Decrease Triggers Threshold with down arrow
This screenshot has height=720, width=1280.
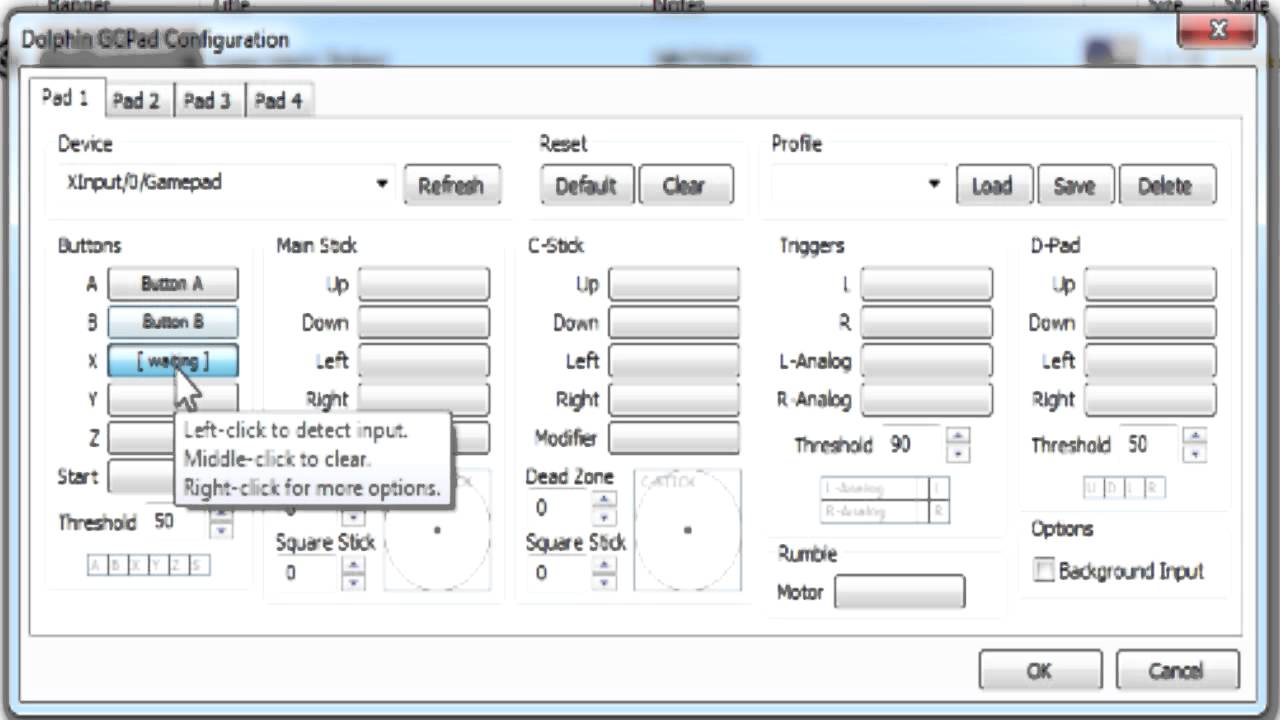pyautogui.click(x=958, y=454)
